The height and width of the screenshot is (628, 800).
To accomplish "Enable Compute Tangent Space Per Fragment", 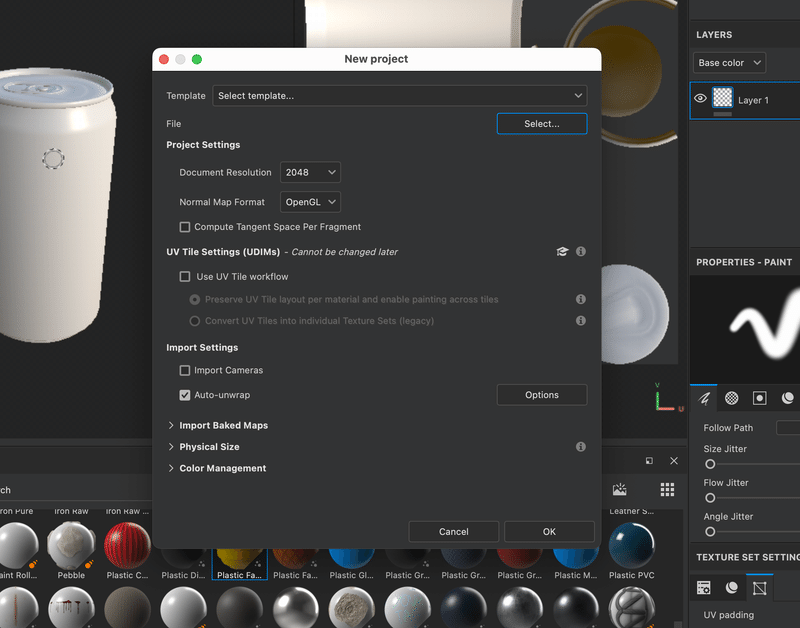I will click(x=185, y=227).
